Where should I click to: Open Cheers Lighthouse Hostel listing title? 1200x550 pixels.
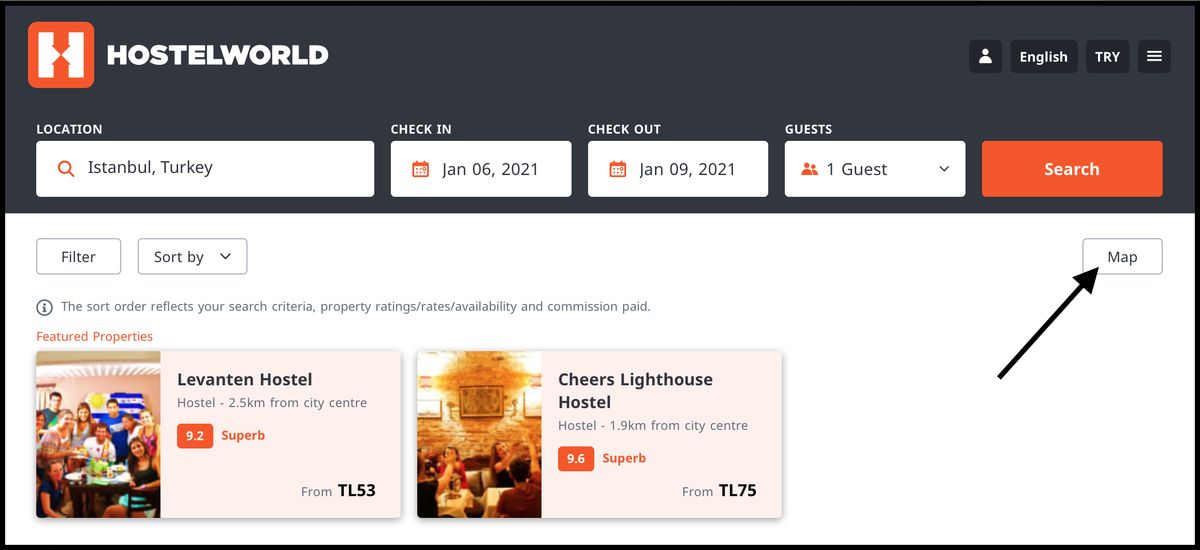tap(635, 390)
